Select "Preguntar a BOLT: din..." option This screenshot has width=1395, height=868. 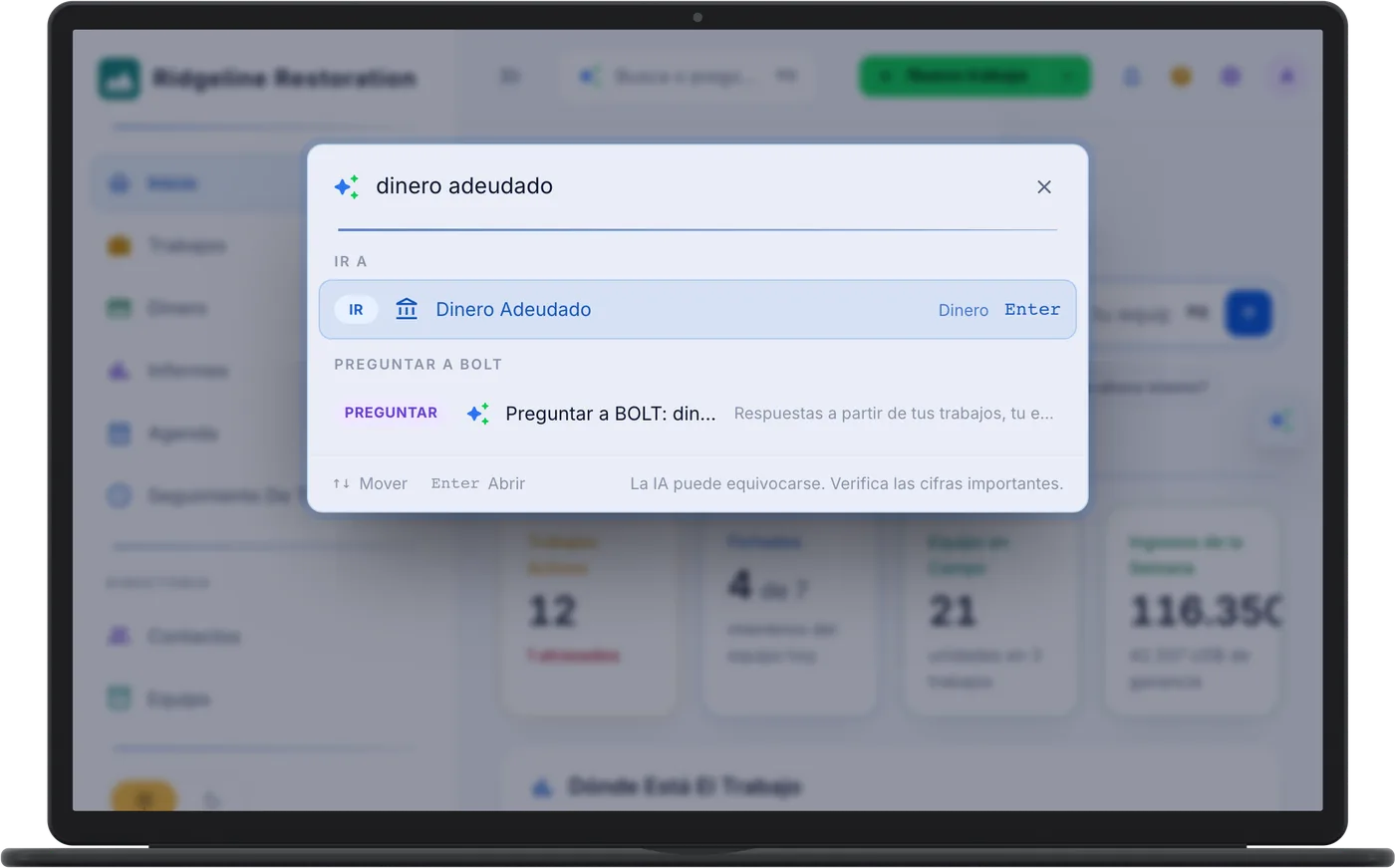(x=697, y=414)
